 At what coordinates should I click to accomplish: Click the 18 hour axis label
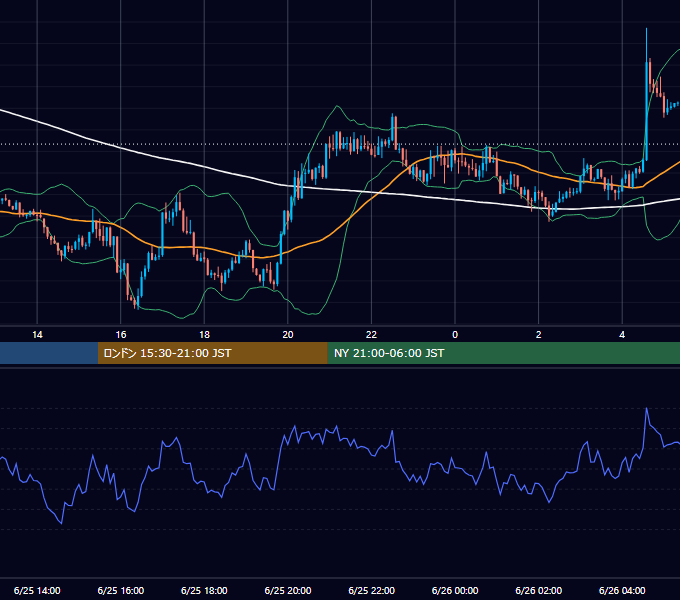(204, 335)
